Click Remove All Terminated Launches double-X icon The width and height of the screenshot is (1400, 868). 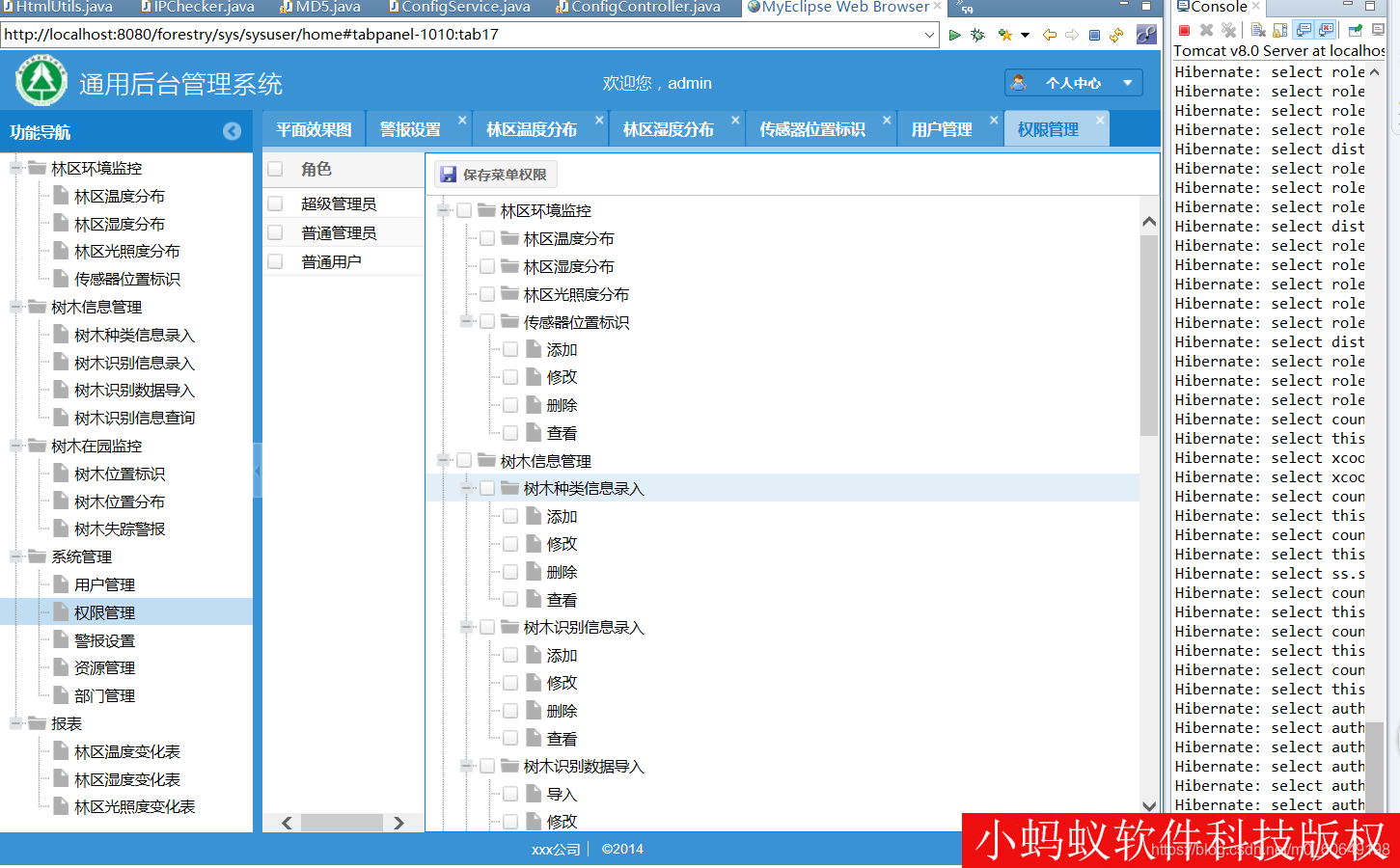[x=1228, y=30]
